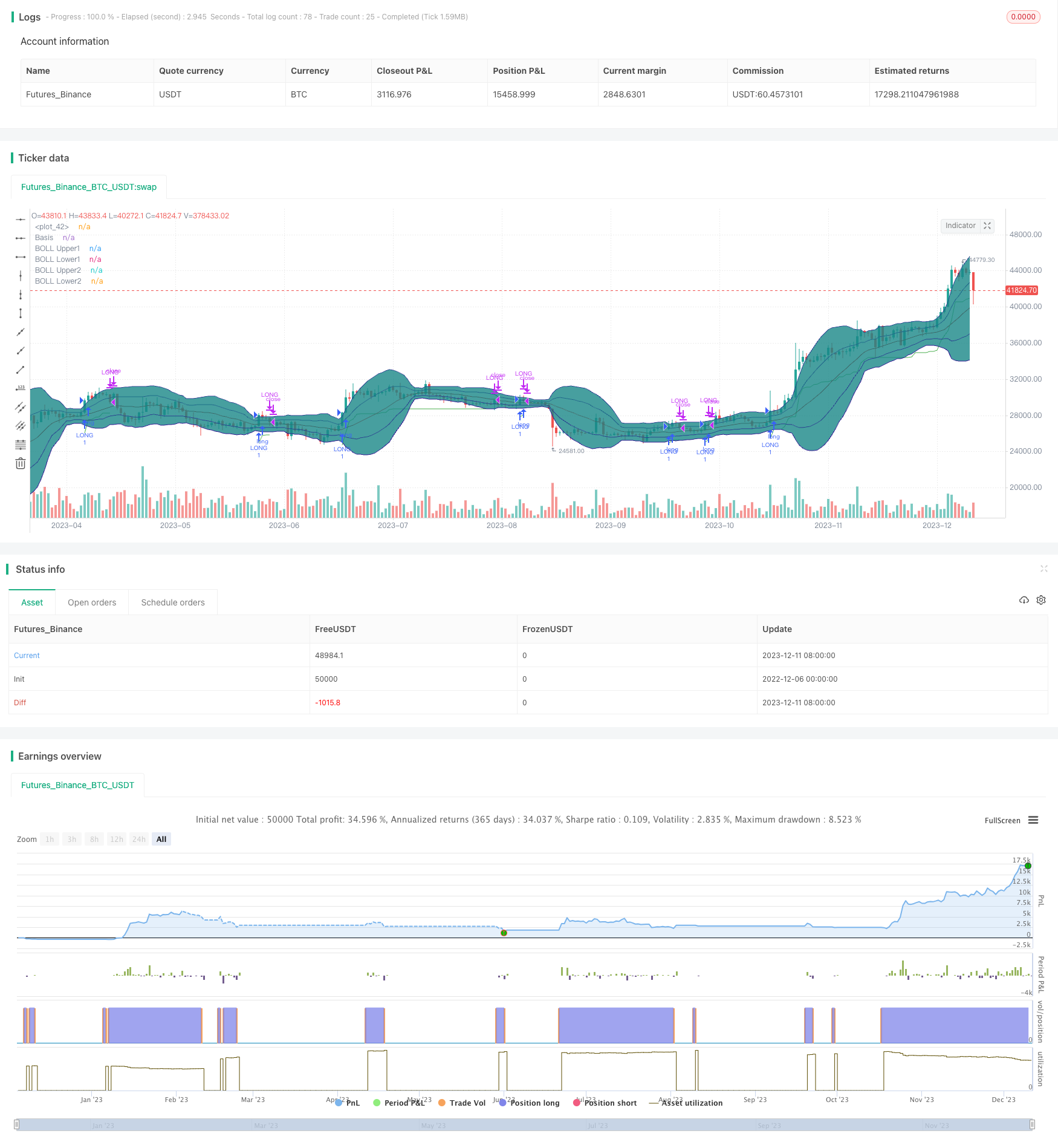Select the vertical segment drawing tool
The height and width of the screenshot is (1148, 1058).
tap(21, 313)
